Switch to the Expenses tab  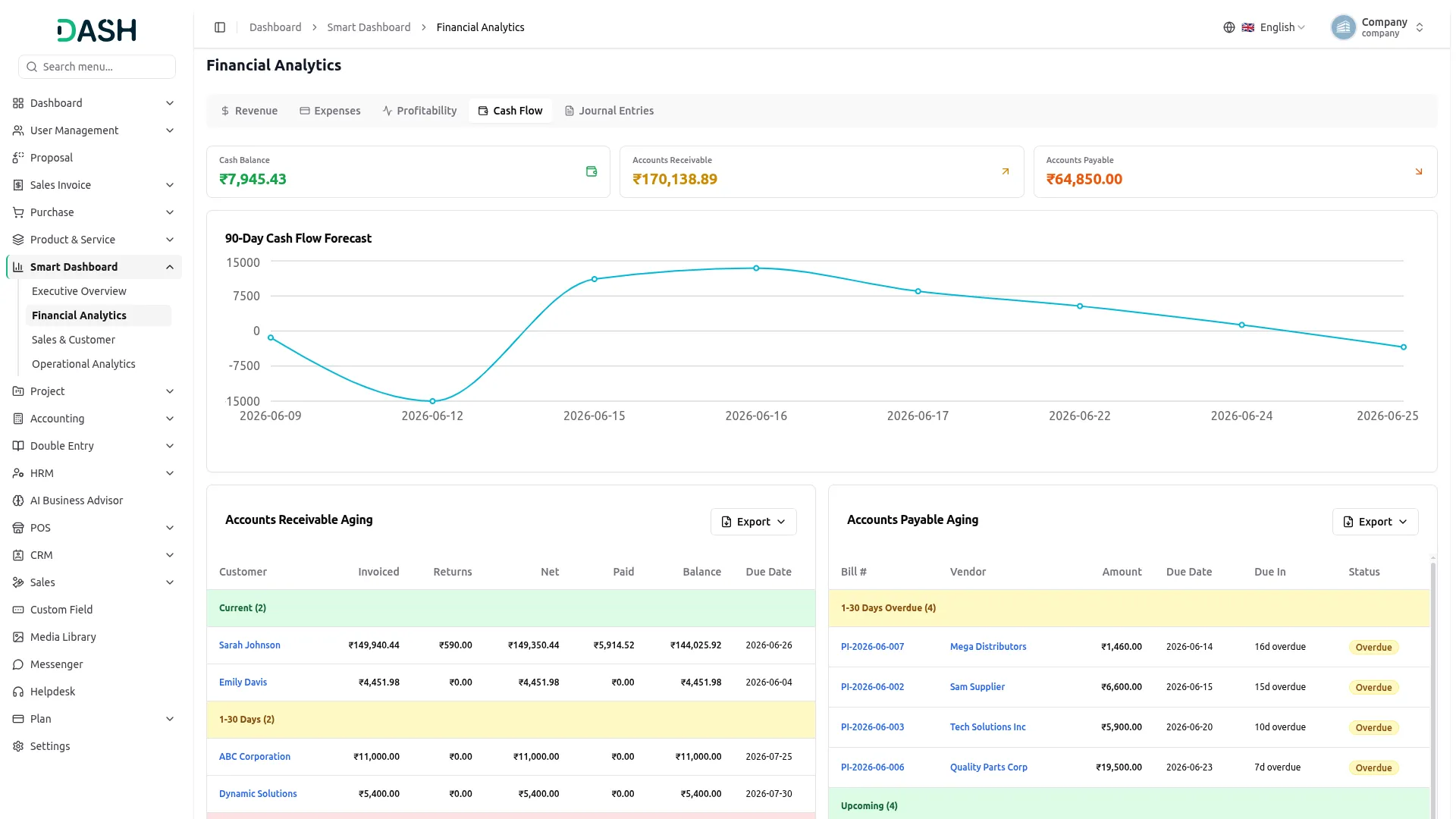pyautogui.click(x=330, y=111)
